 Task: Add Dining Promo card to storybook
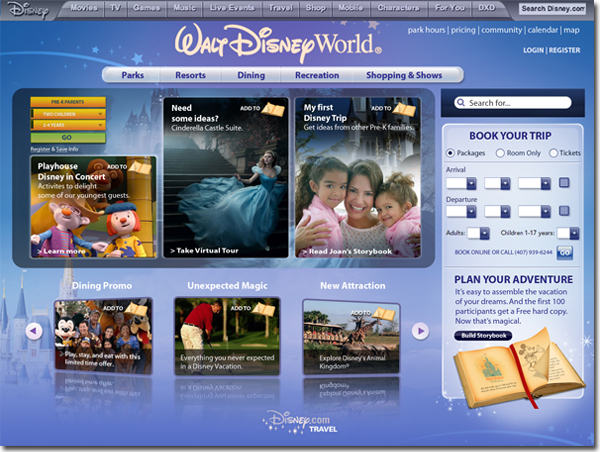pyautogui.click(x=126, y=309)
